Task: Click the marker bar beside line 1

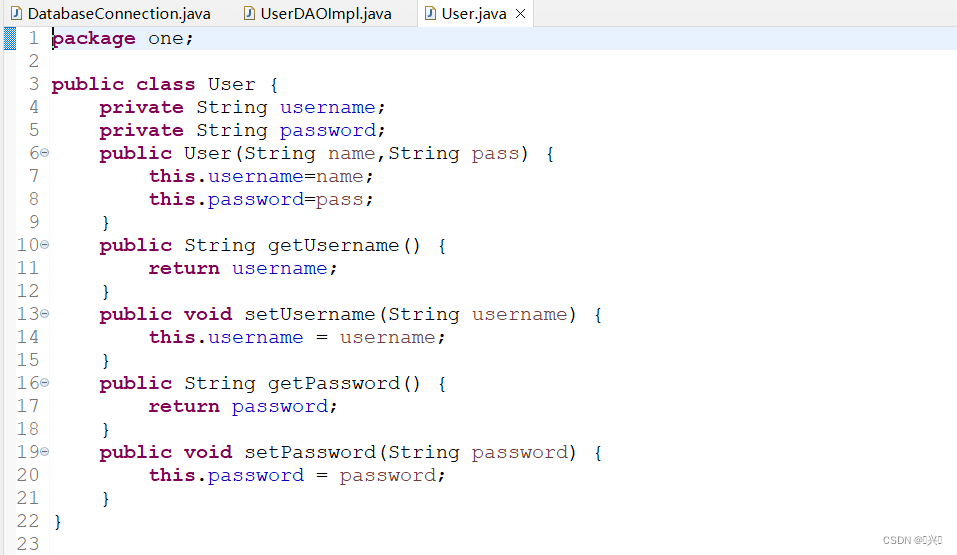Action: pos(10,38)
